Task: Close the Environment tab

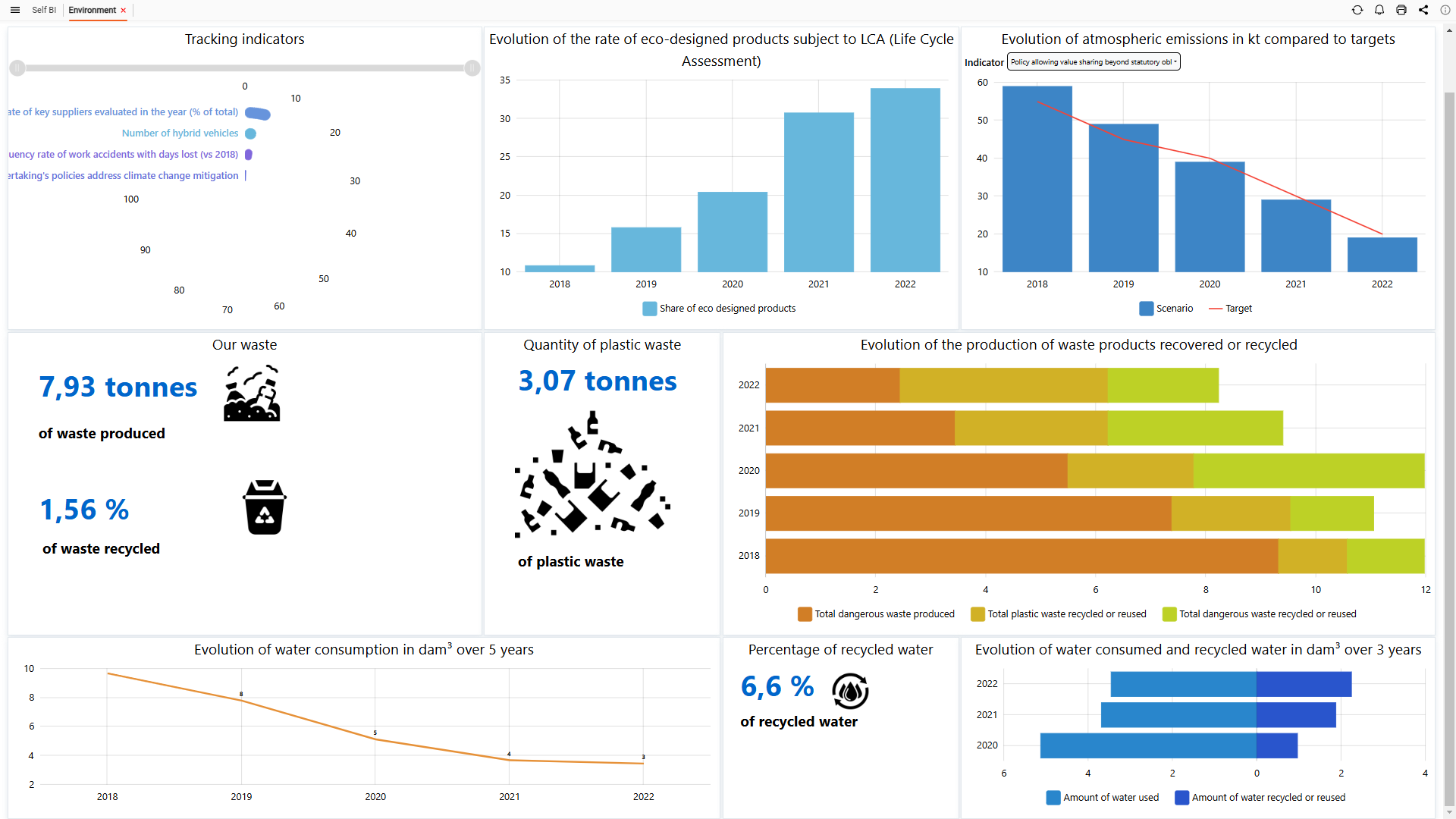Action: coord(124,11)
